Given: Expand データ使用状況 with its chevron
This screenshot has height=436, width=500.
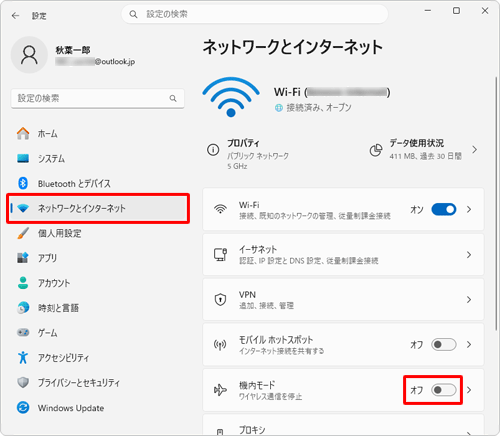Looking at the screenshot, I should coord(474,150).
